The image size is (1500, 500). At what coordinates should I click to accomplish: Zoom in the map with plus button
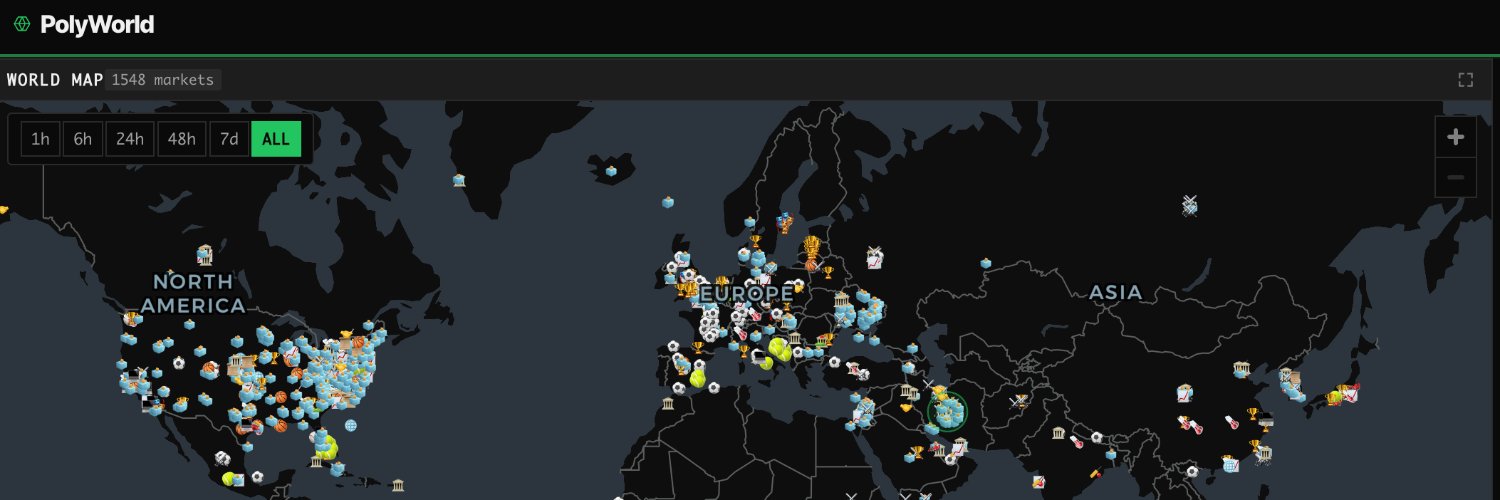pos(1455,137)
